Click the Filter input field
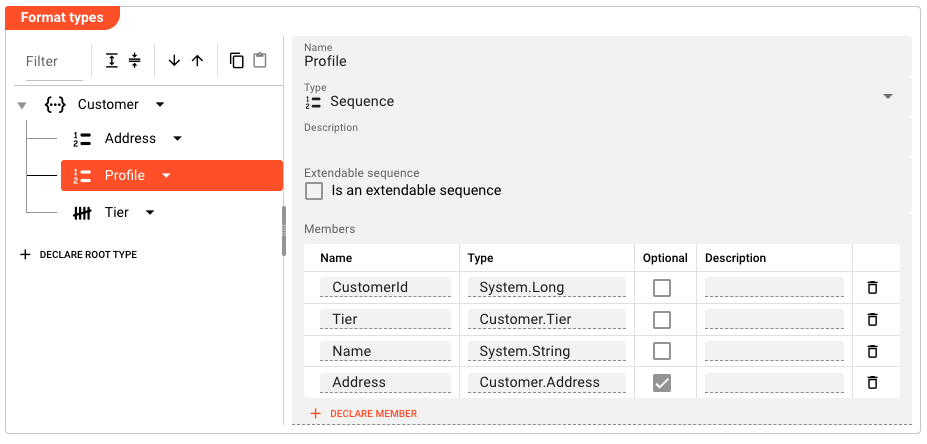 (54, 61)
